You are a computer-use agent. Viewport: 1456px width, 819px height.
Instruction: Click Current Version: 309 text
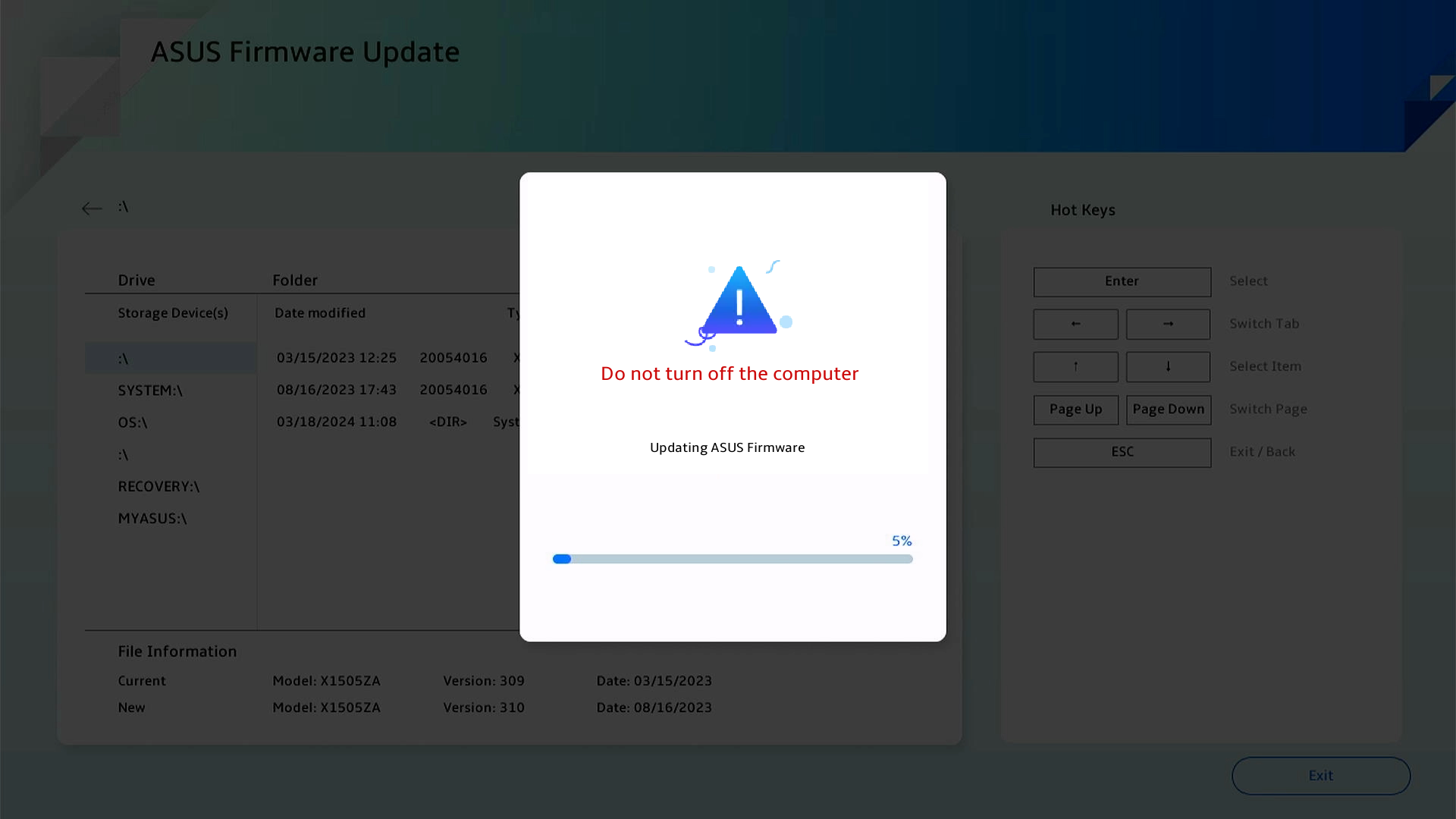pos(484,681)
